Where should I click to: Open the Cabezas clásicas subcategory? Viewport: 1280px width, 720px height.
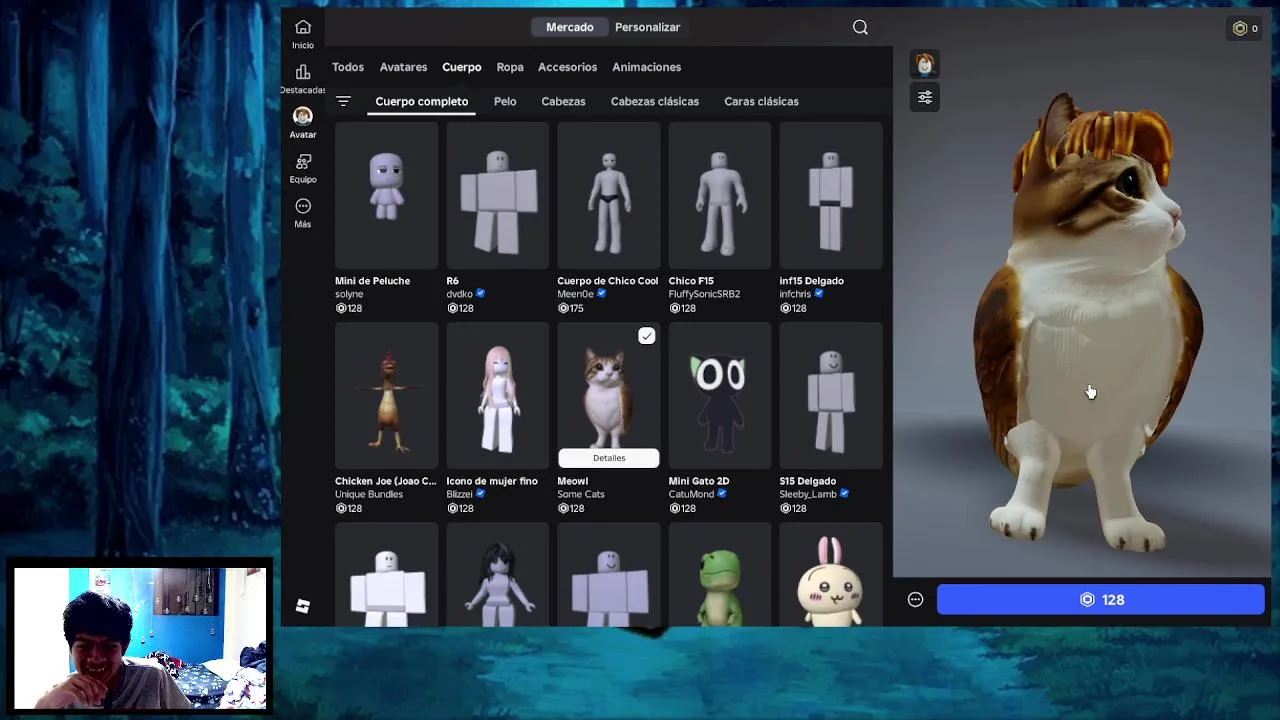655,101
